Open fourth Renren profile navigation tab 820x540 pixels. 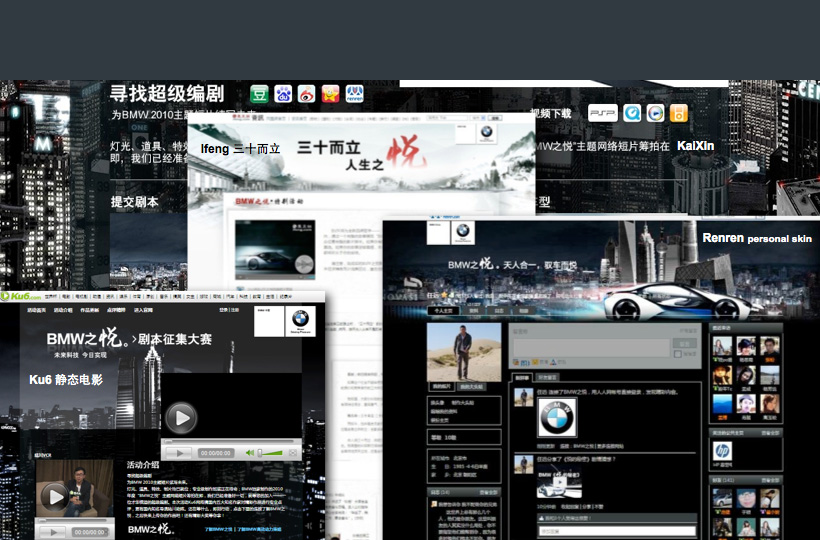[x=524, y=311]
